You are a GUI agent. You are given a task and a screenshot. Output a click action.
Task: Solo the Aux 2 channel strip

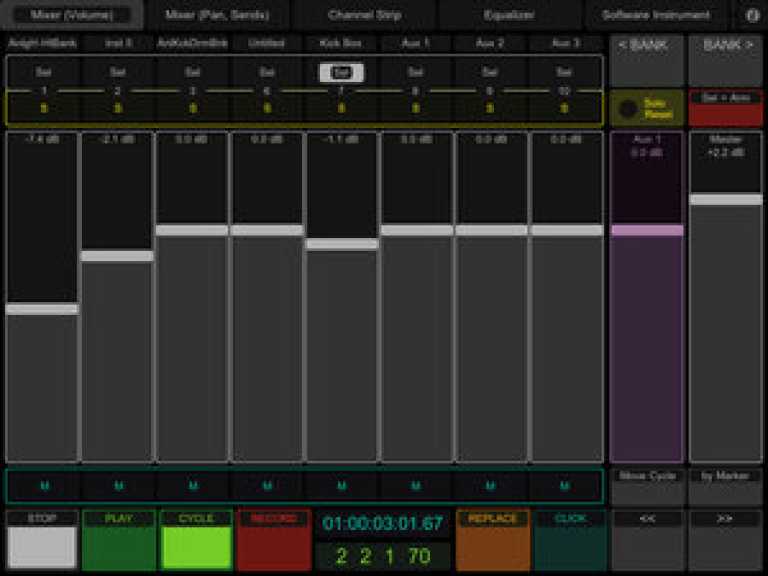(x=490, y=108)
